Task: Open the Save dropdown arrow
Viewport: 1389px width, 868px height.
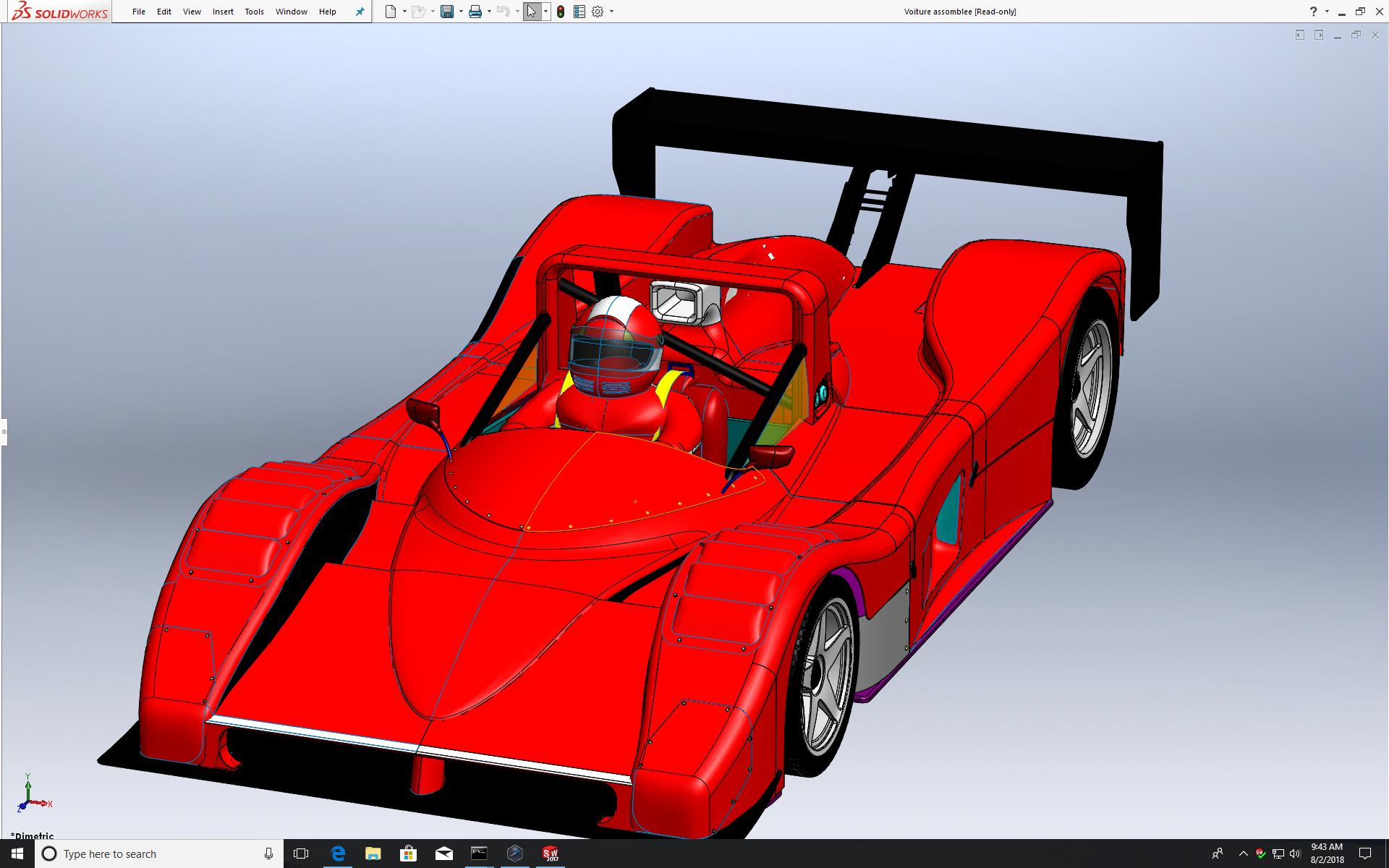Action: click(x=461, y=12)
